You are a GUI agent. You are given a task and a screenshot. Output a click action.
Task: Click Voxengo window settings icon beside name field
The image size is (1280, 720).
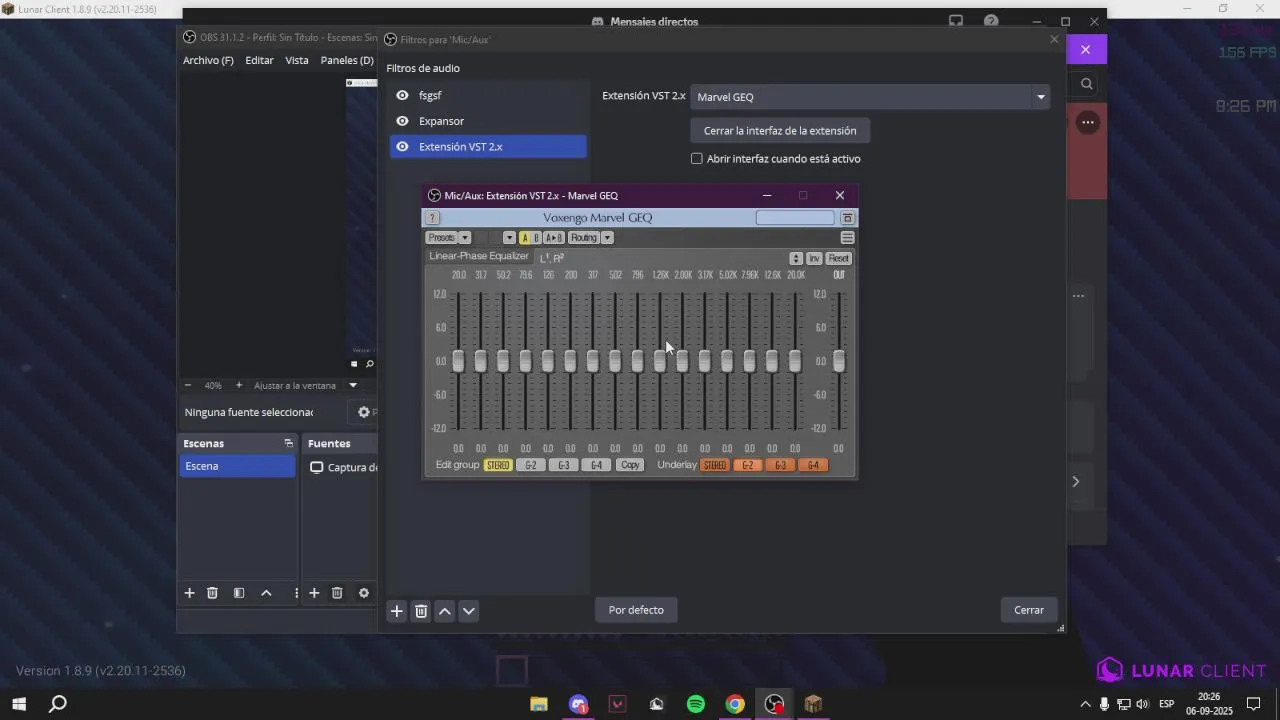click(x=847, y=218)
